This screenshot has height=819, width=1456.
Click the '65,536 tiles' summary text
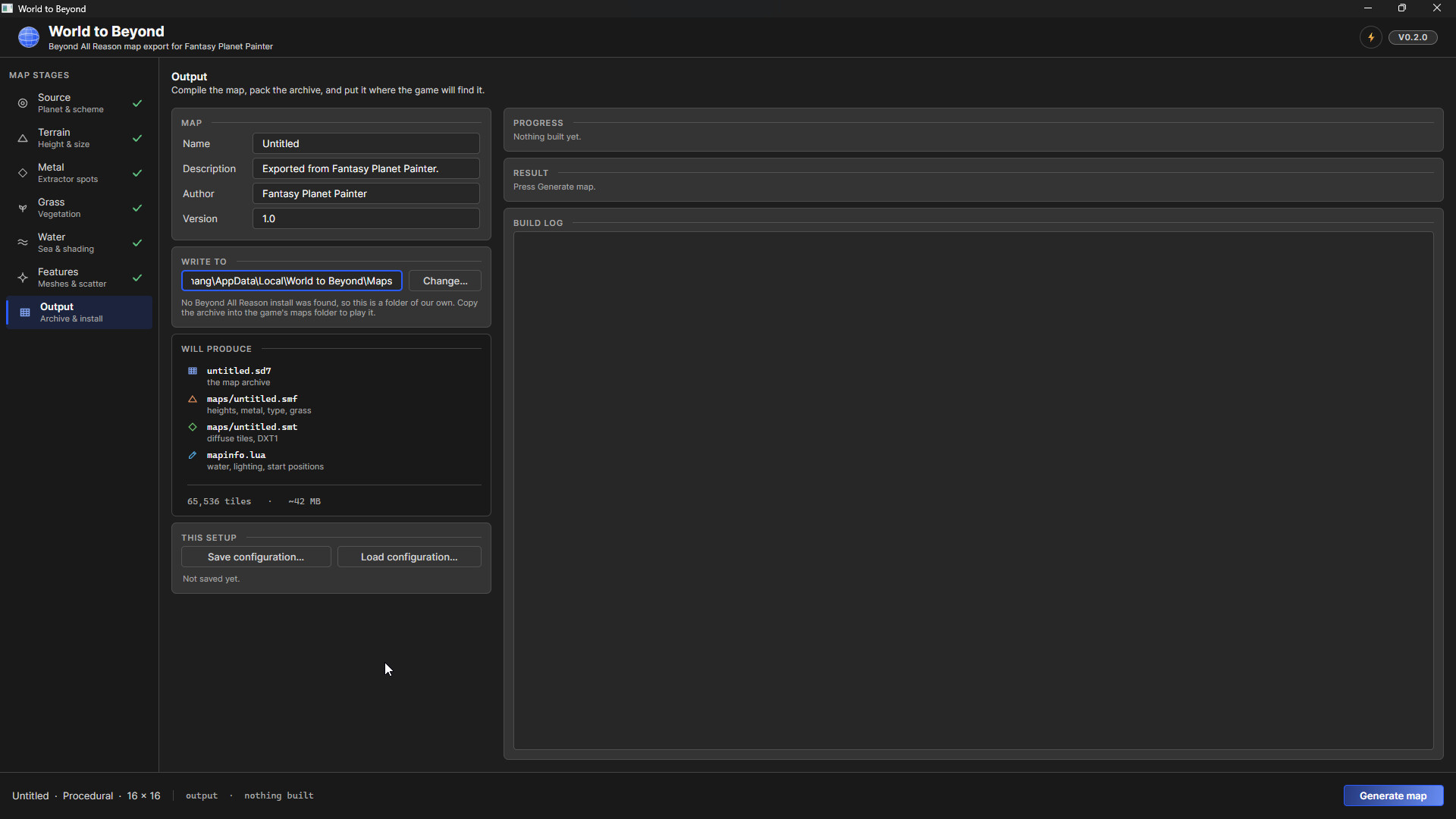tap(219, 501)
